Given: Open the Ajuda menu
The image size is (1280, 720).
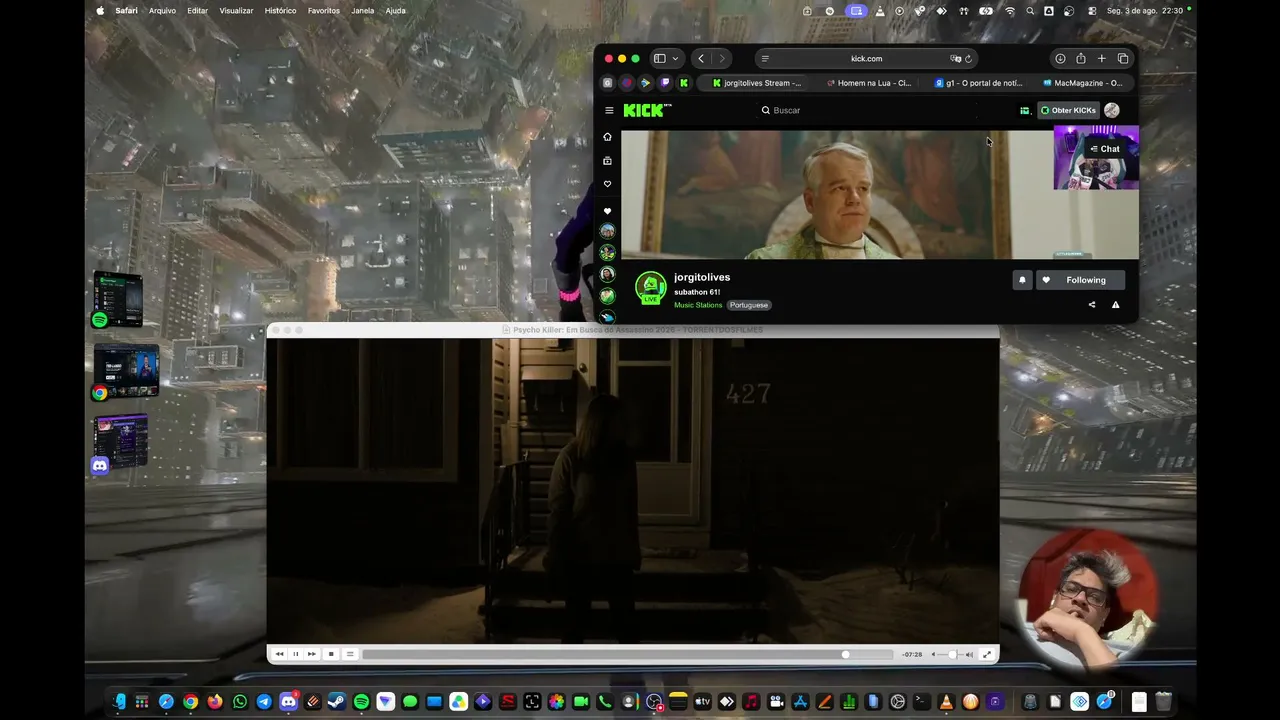Looking at the screenshot, I should pyautogui.click(x=395, y=11).
